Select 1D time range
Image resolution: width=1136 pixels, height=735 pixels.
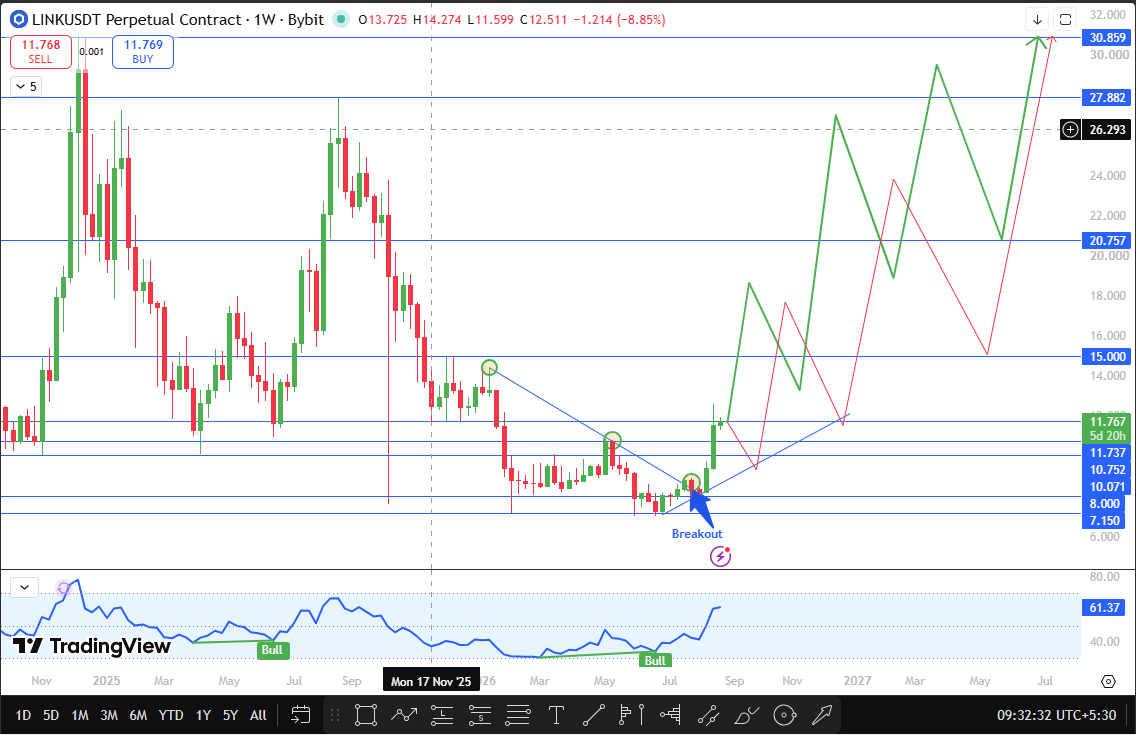pos(23,715)
